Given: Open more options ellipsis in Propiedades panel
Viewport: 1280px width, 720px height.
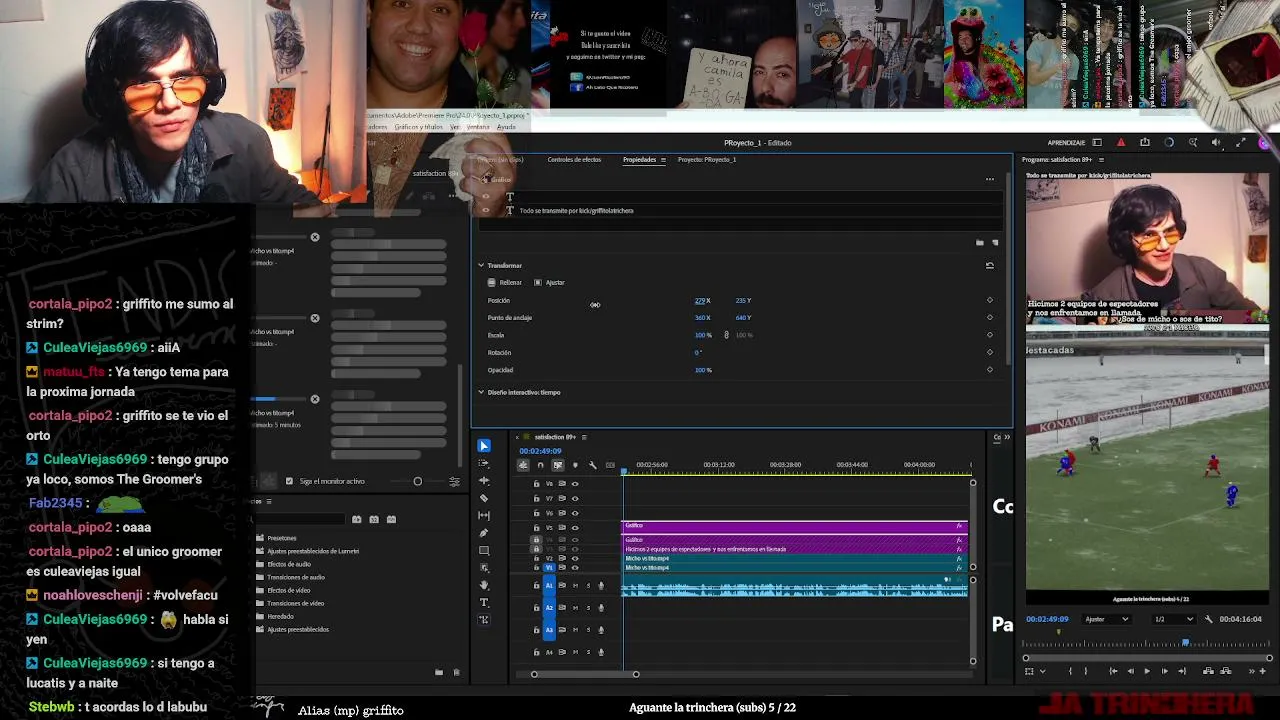Looking at the screenshot, I should (990, 179).
